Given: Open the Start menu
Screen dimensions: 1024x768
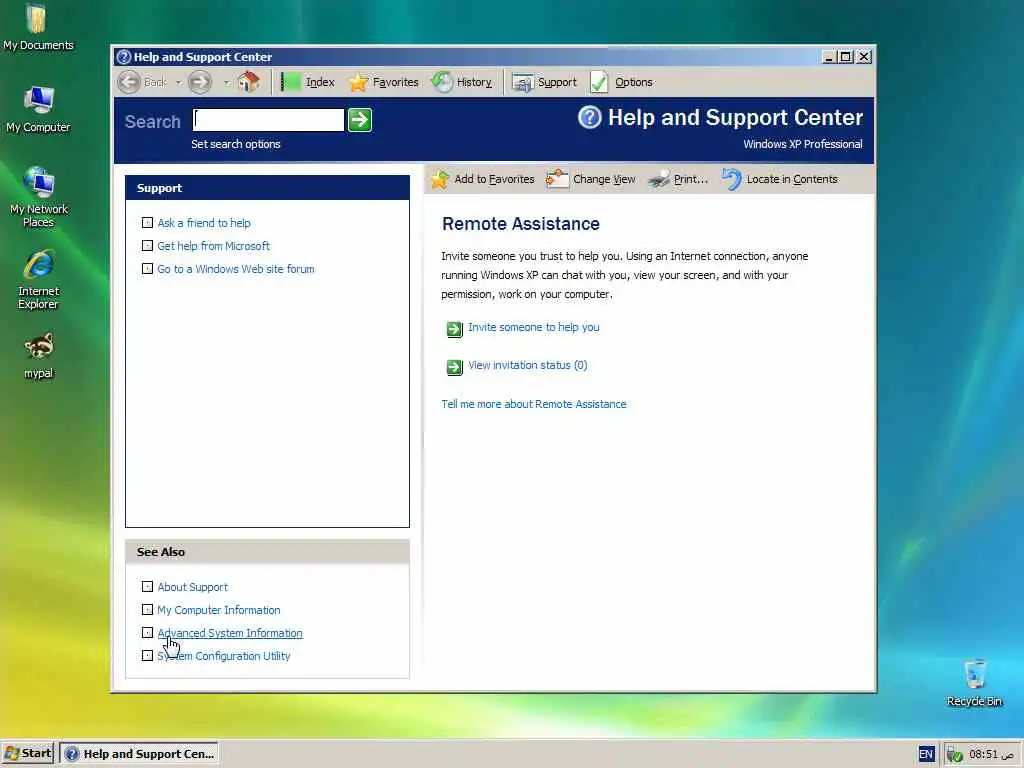Looking at the screenshot, I should coord(27,754).
